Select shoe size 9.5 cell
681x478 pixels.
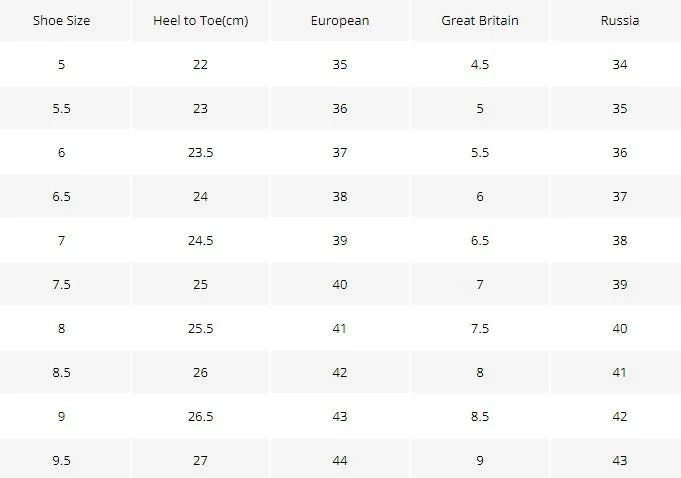pos(61,460)
